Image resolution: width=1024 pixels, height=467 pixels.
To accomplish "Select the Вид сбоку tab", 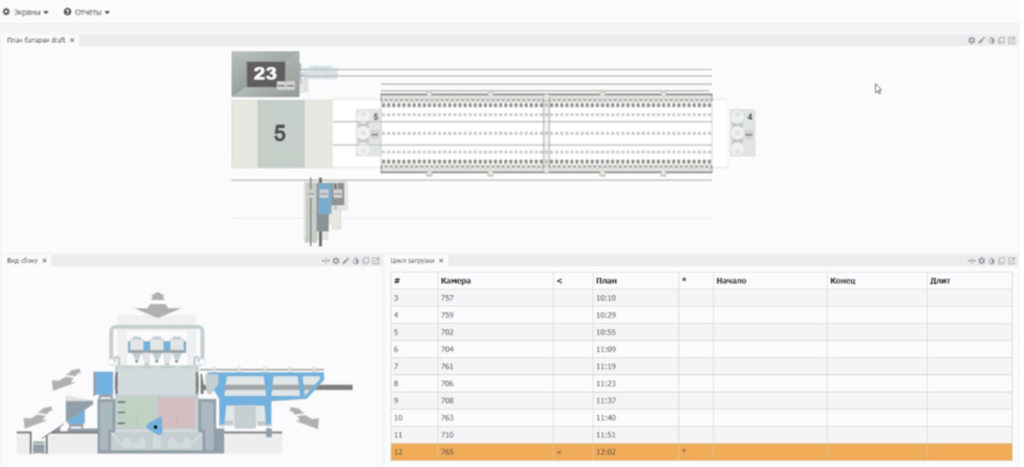I will (22, 261).
